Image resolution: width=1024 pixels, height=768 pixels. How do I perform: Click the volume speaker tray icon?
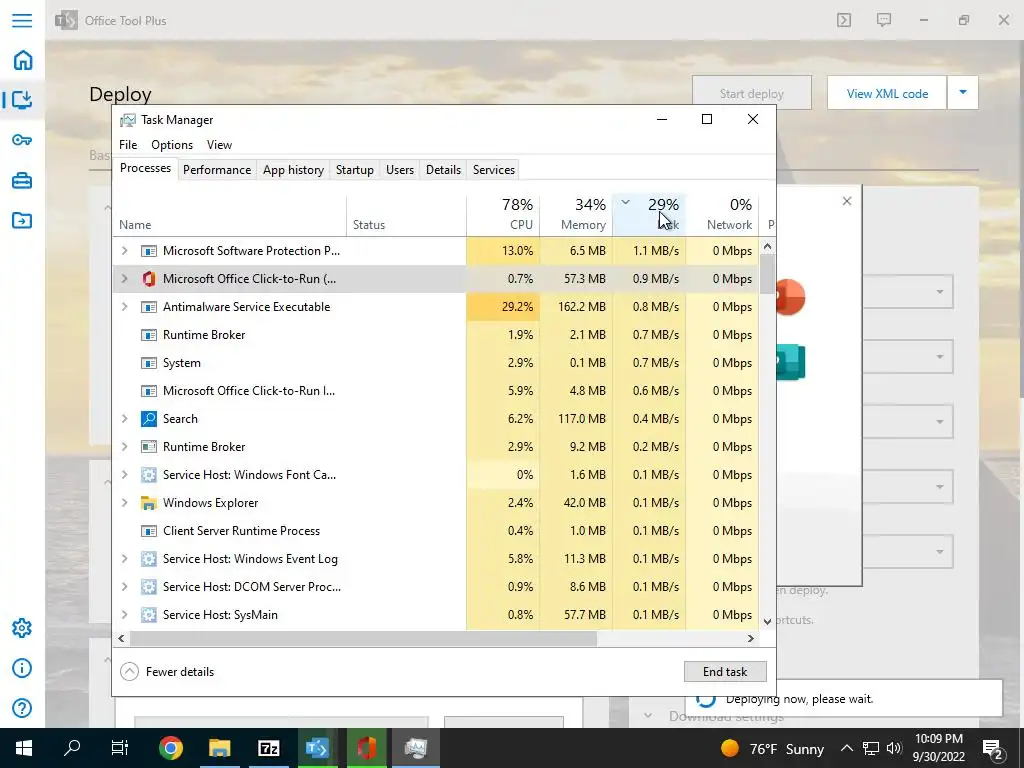coord(894,748)
